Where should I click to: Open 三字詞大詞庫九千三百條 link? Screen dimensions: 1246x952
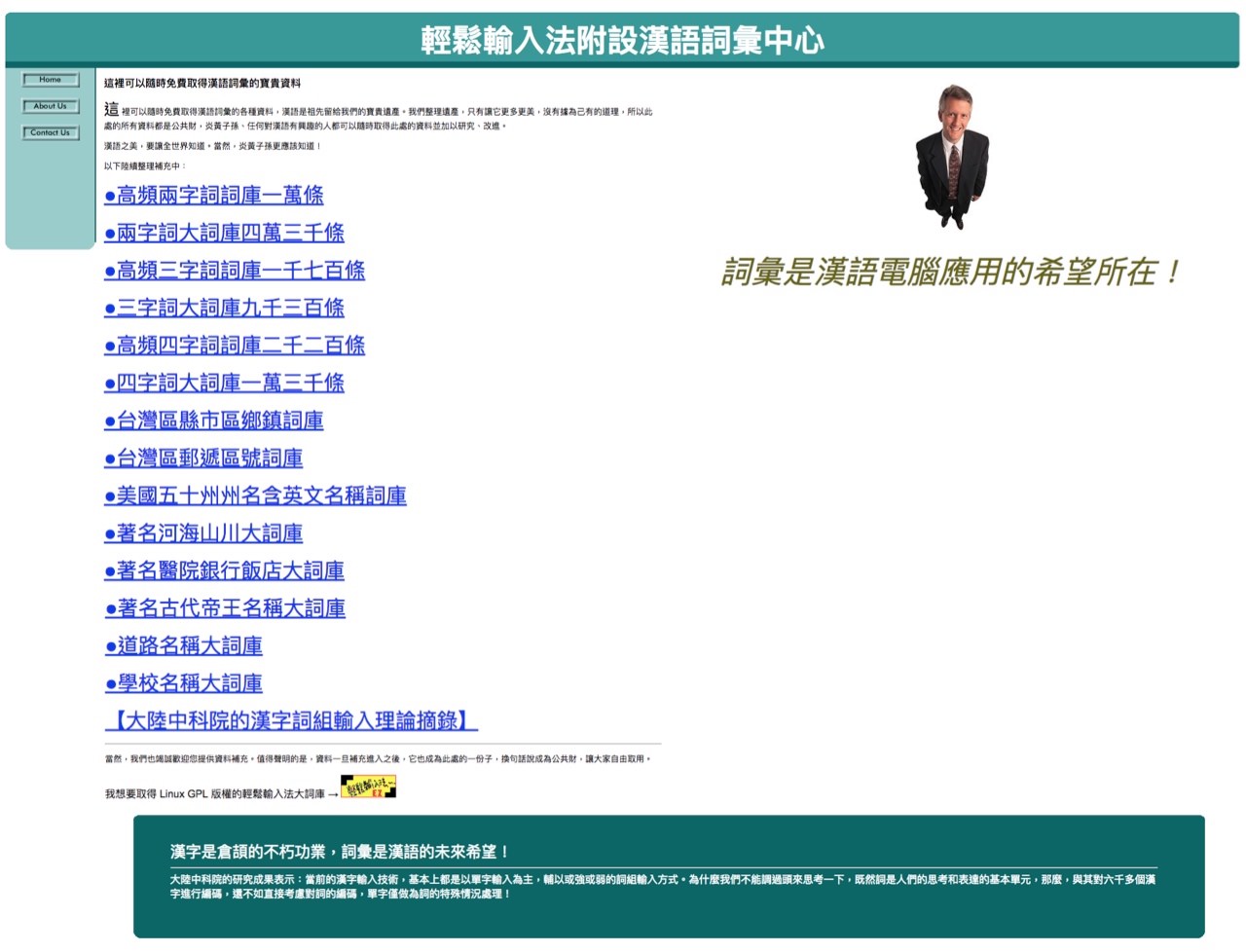point(224,309)
